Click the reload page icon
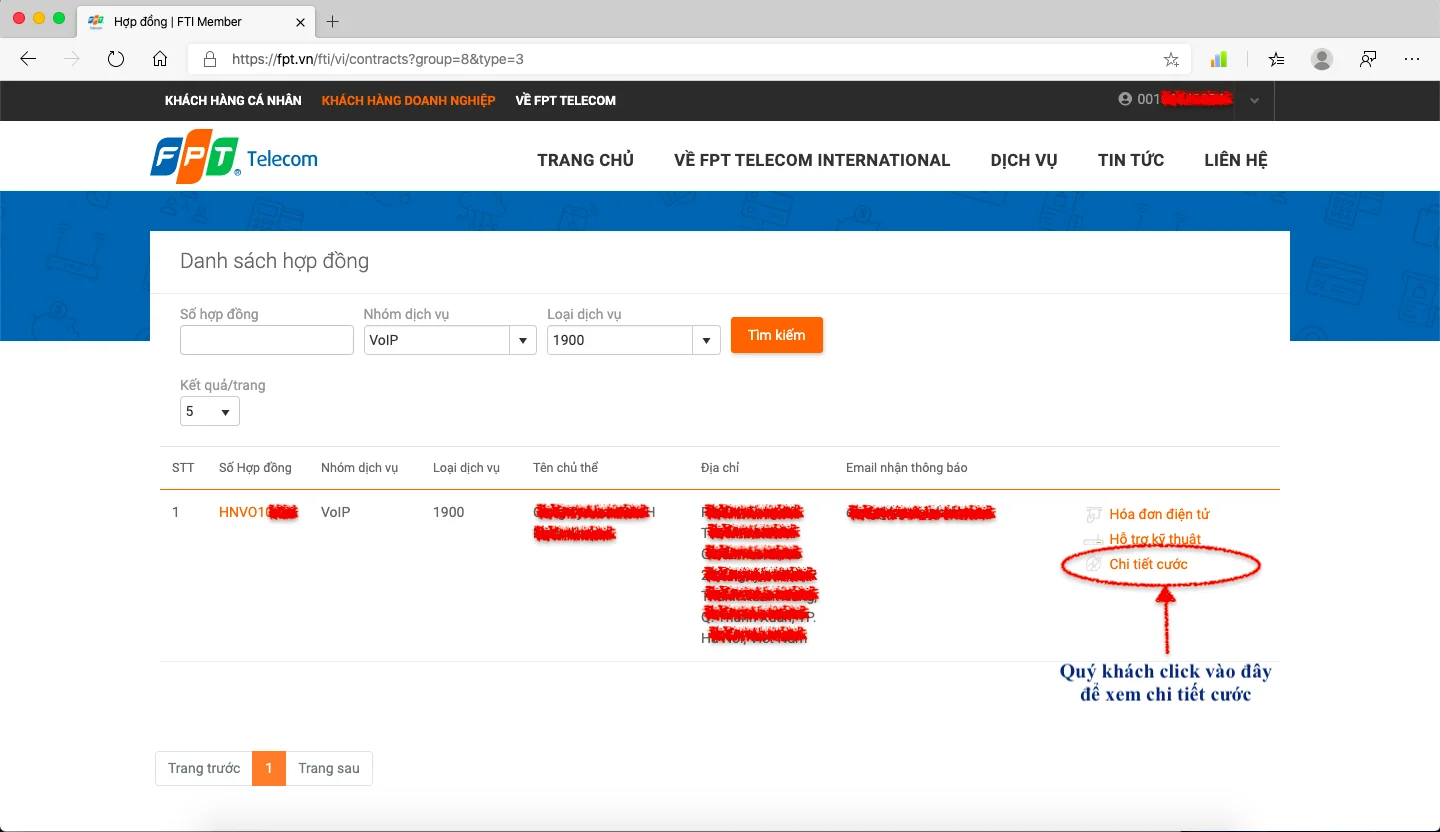The image size is (1440, 832). pyautogui.click(x=116, y=59)
